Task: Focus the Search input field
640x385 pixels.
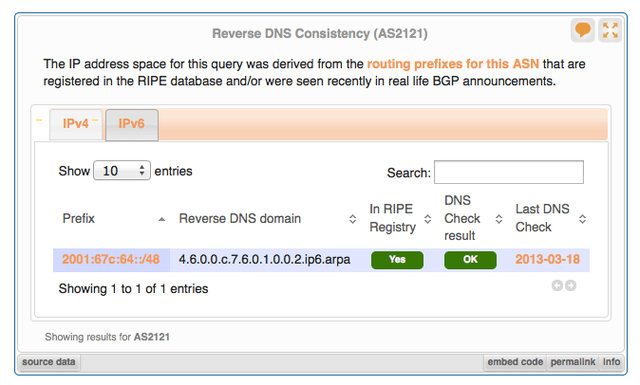Action: point(509,172)
